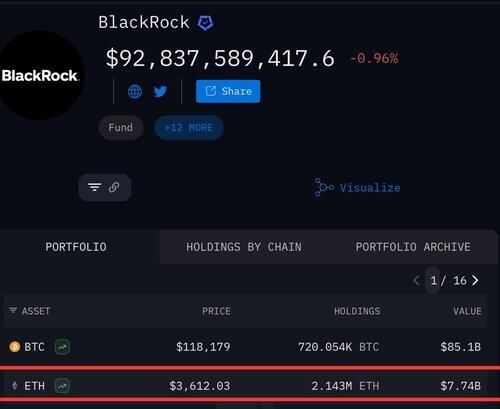The width and height of the screenshot is (500, 409).
Task: Click the BlackRock logo avatar
Action: (x=40, y=75)
